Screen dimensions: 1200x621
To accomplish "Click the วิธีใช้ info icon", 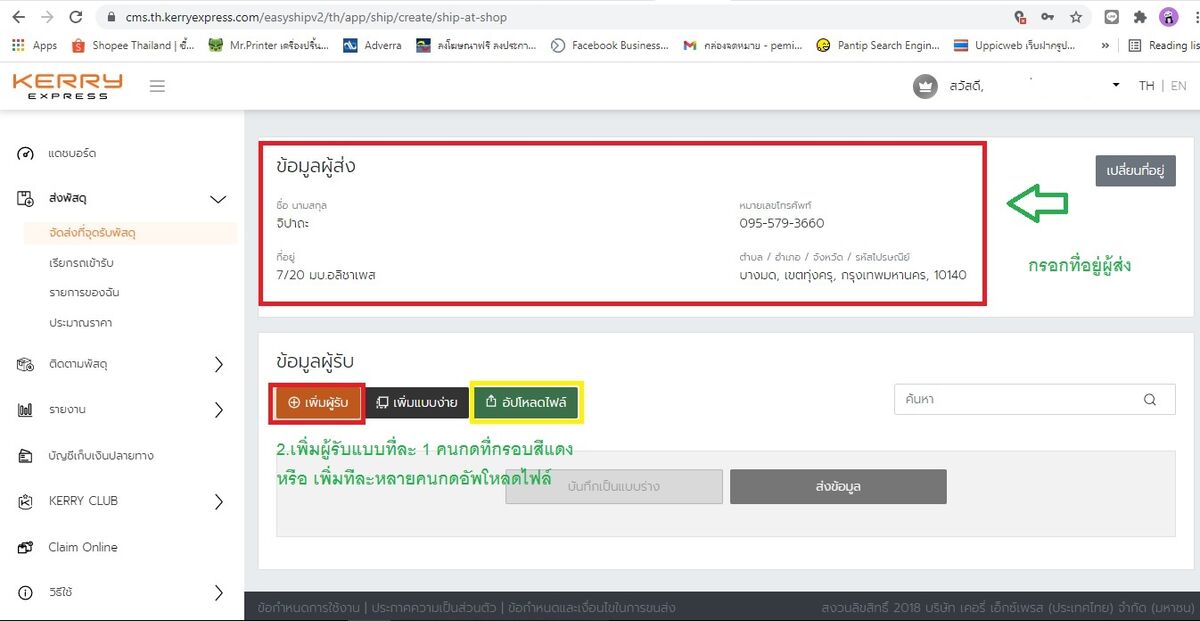I will coord(26,593).
